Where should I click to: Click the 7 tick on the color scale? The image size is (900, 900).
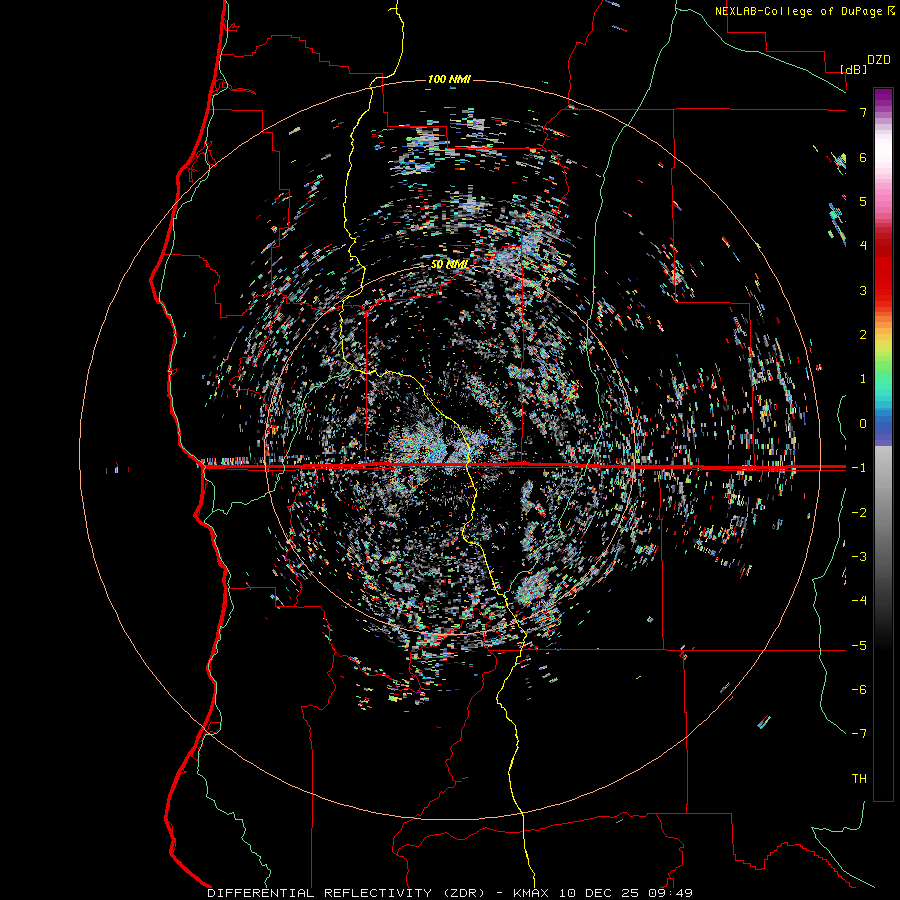(x=863, y=112)
